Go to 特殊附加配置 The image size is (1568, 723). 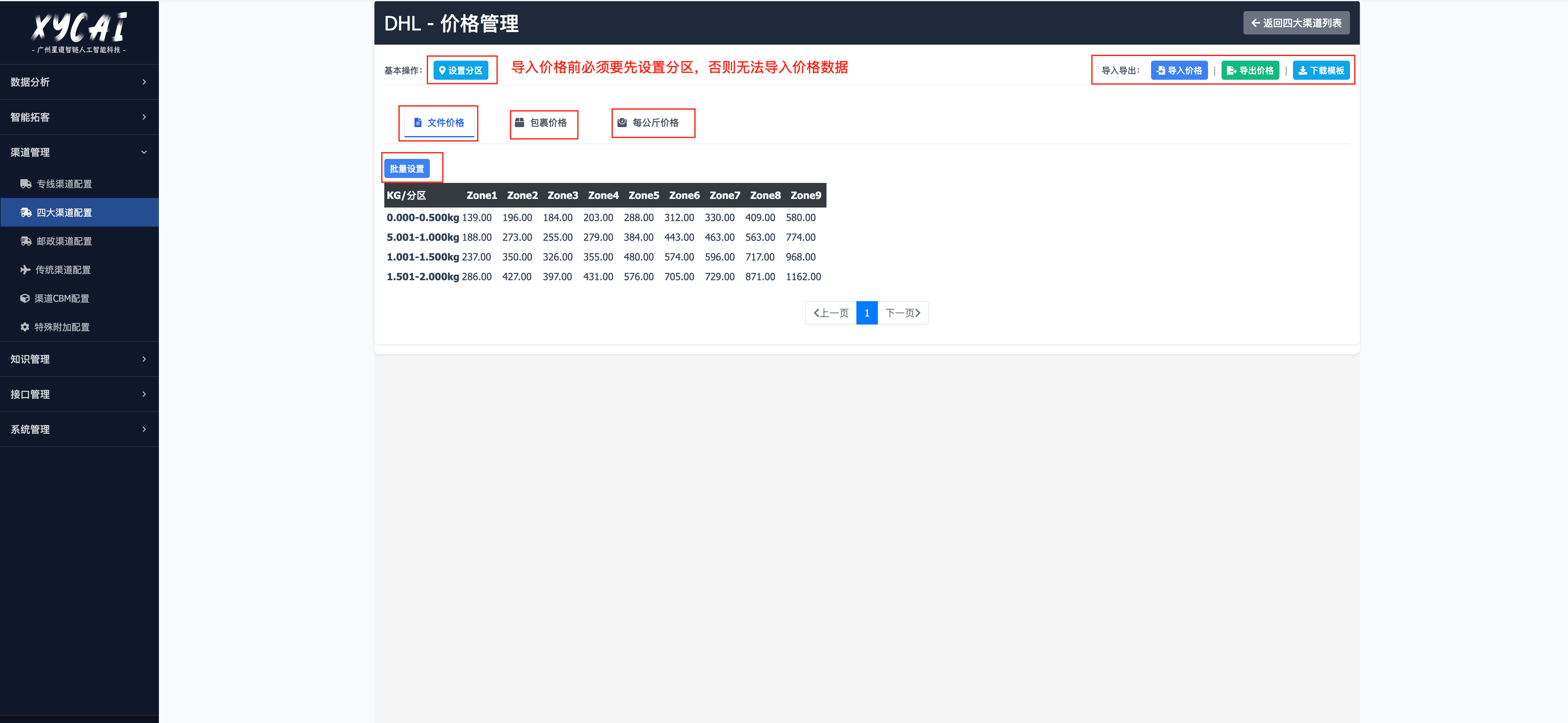tap(79, 327)
